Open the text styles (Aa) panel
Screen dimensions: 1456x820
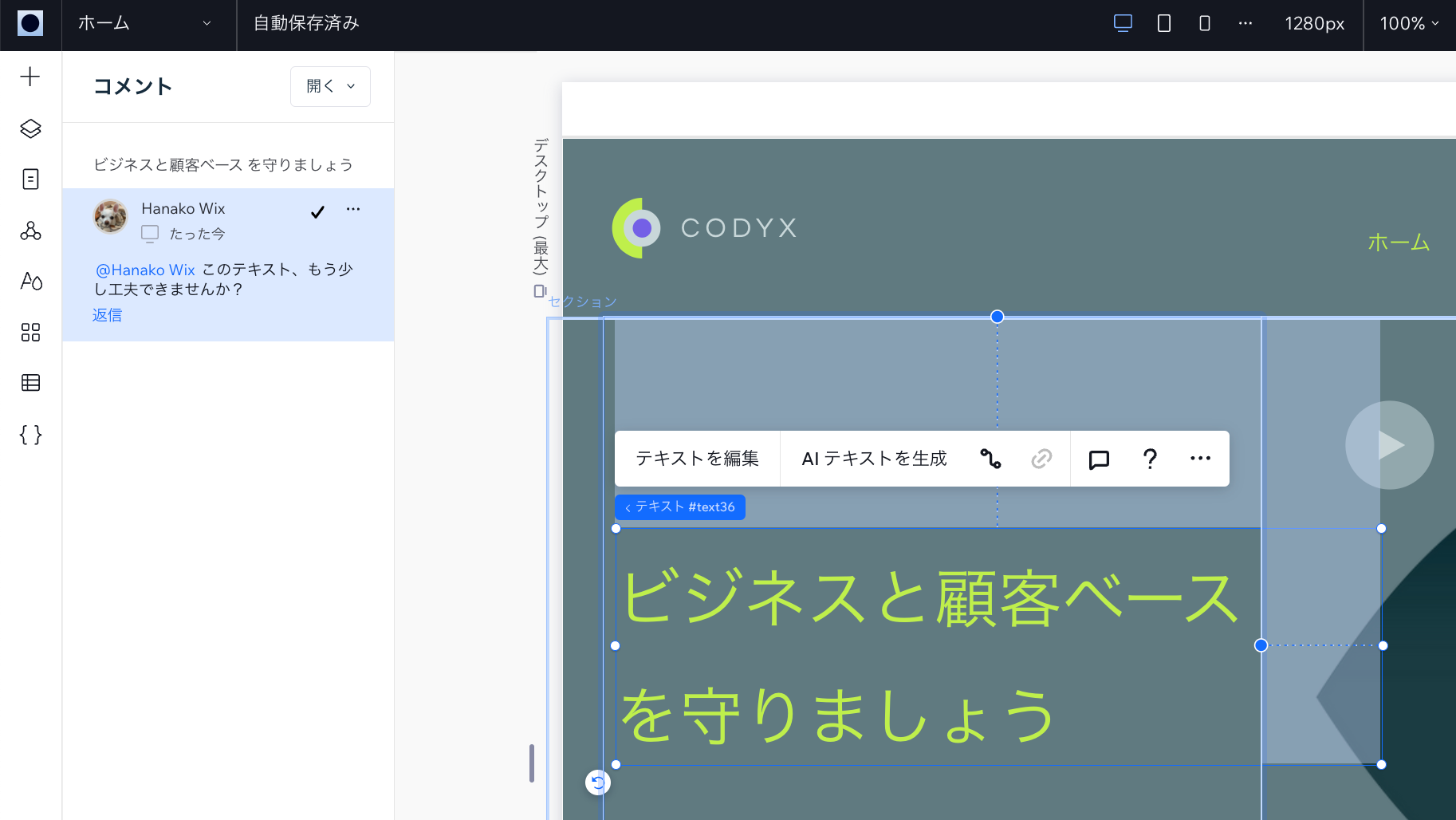click(30, 281)
